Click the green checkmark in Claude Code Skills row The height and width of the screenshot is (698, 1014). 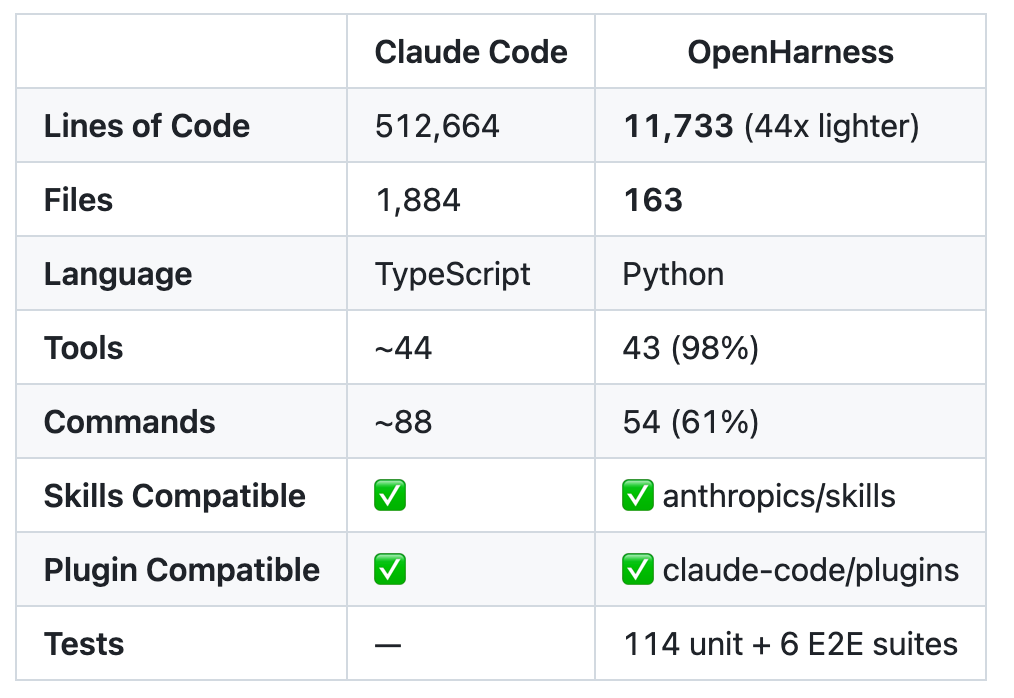tap(390, 497)
